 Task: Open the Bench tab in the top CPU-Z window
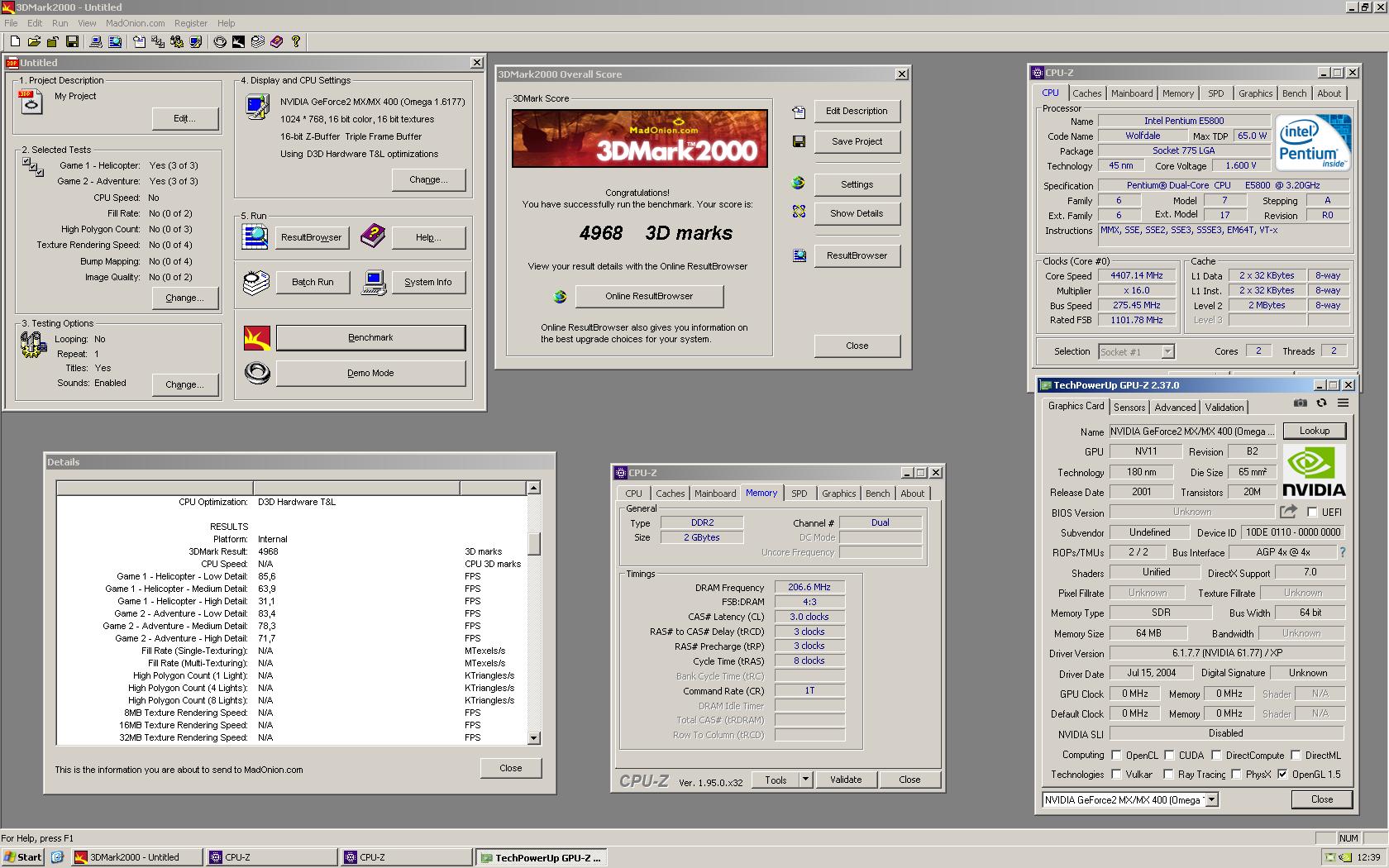[x=1294, y=93]
